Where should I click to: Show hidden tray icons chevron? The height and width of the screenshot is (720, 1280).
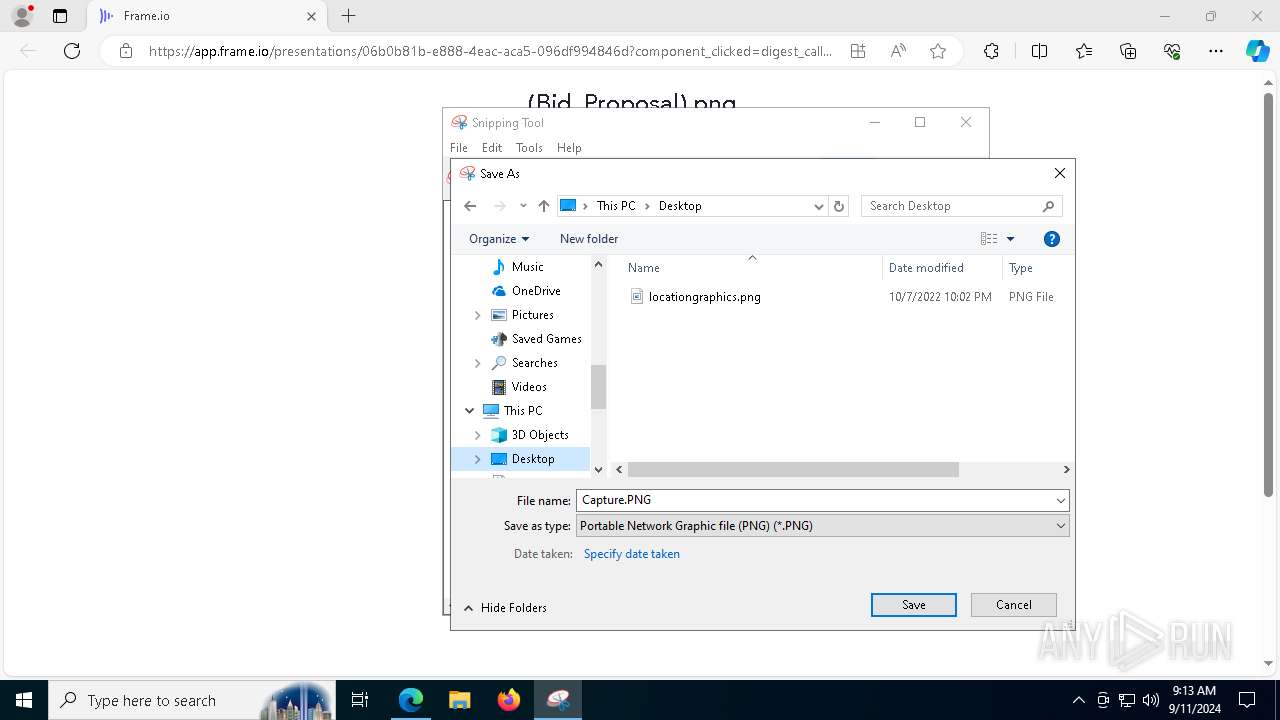pyautogui.click(x=1078, y=700)
